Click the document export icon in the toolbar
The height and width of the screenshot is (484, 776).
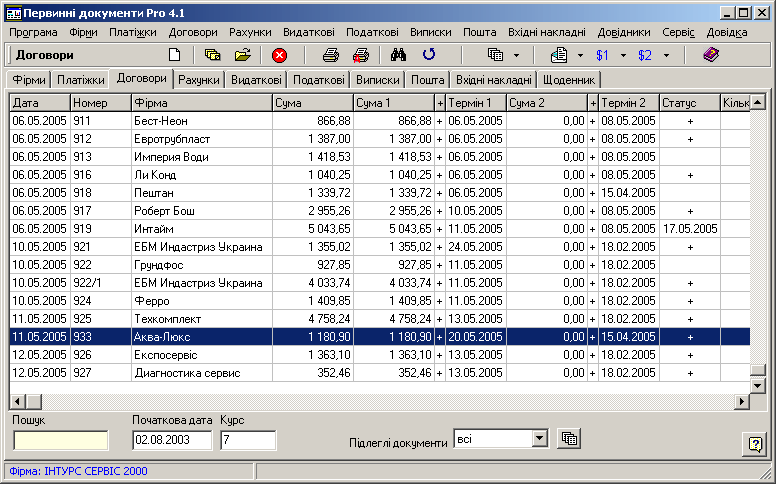tap(559, 54)
